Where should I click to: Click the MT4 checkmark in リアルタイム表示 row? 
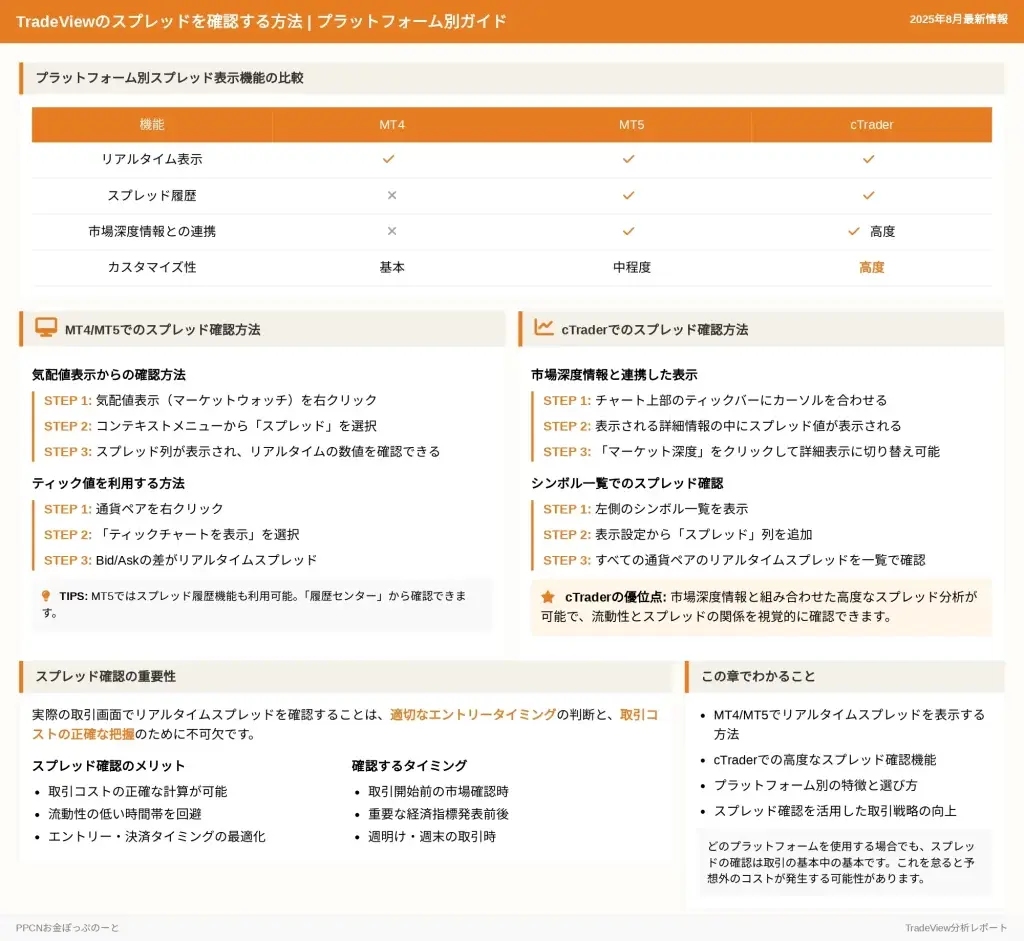point(389,159)
